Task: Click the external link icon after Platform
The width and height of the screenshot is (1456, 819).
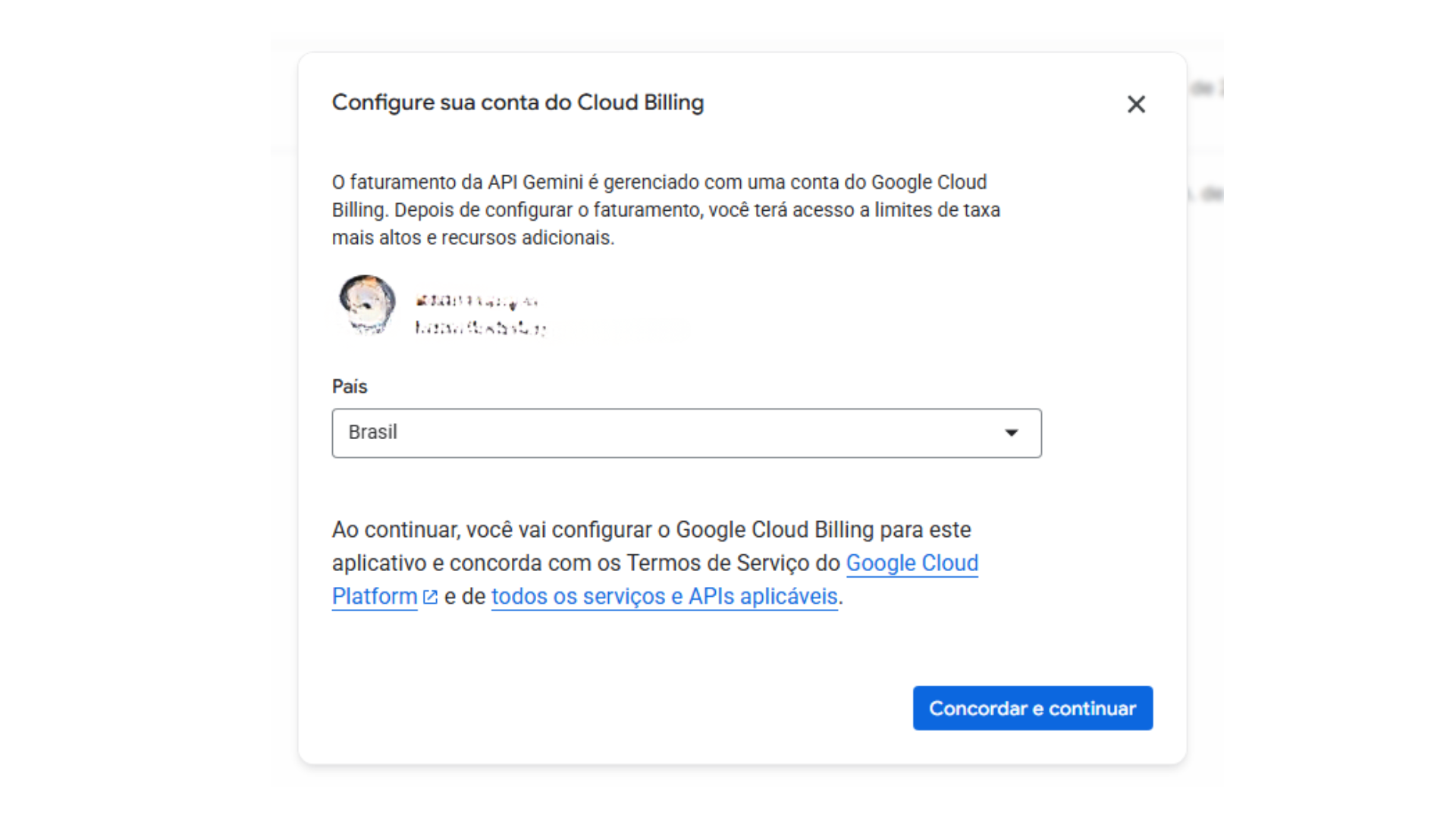Action: pos(430,597)
